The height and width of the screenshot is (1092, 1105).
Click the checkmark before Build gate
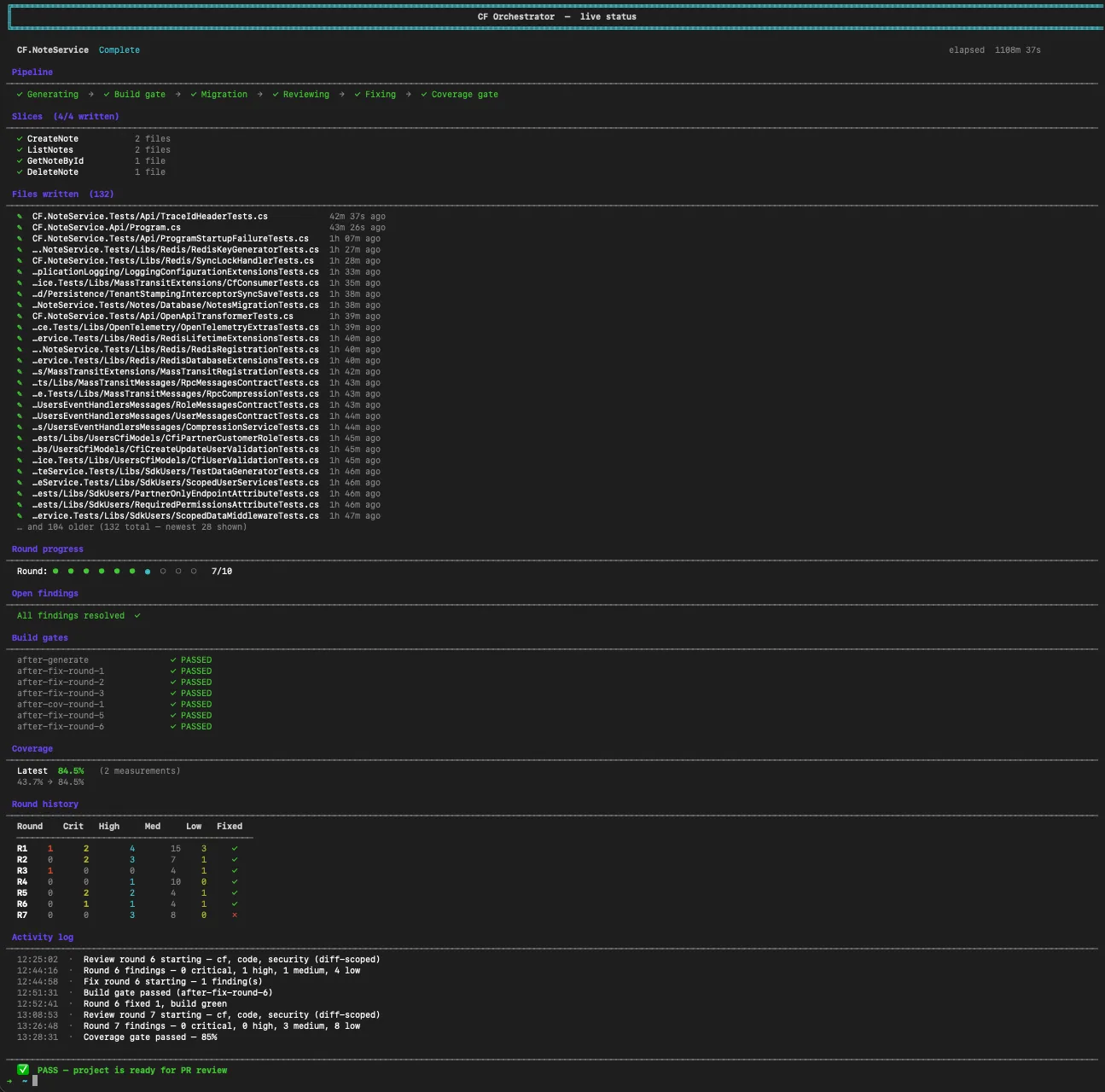(x=107, y=95)
